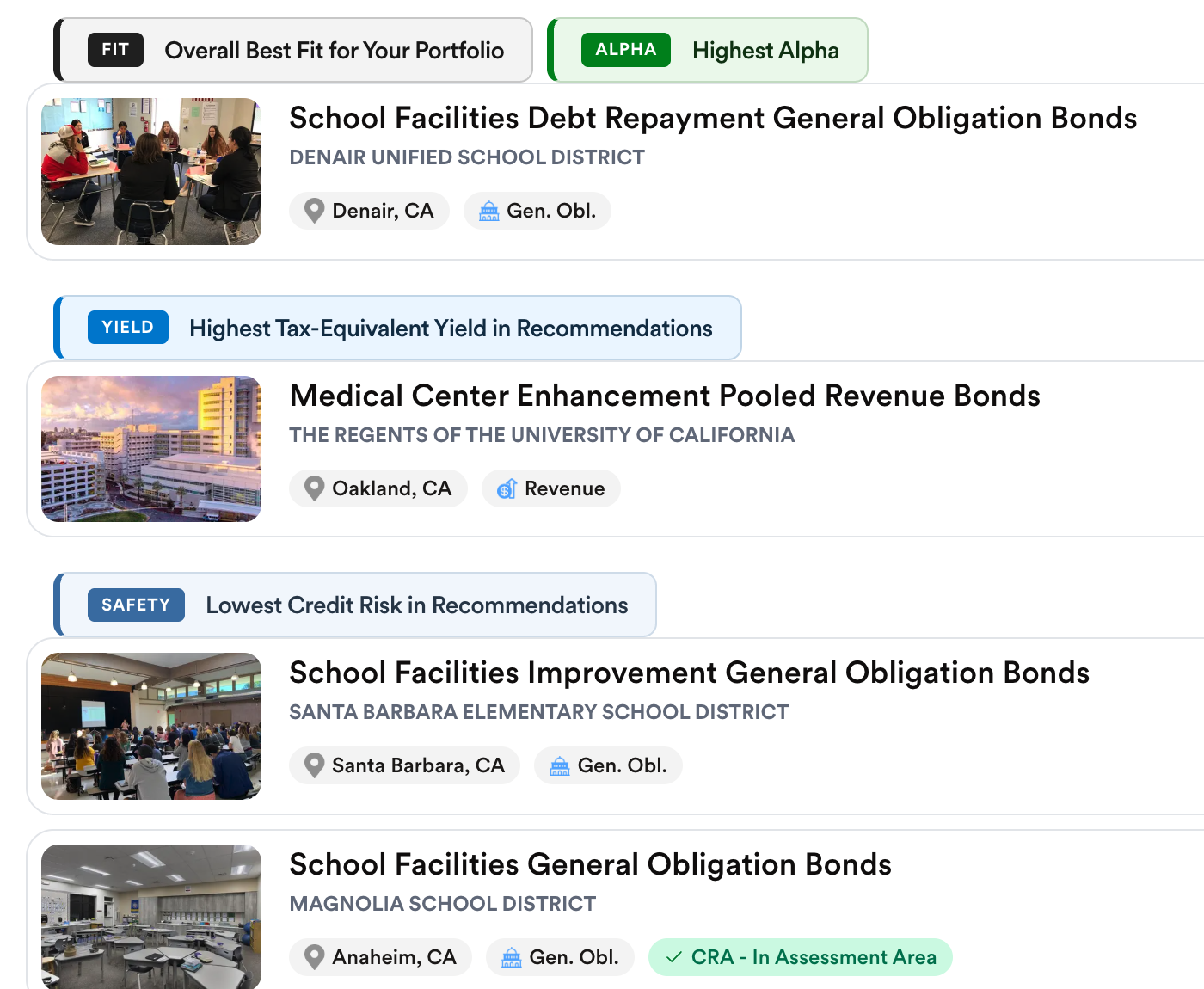Screen dimensions: 1204x989
Task: Click the building icon on Santa Barbara bond
Action: click(559, 765)
